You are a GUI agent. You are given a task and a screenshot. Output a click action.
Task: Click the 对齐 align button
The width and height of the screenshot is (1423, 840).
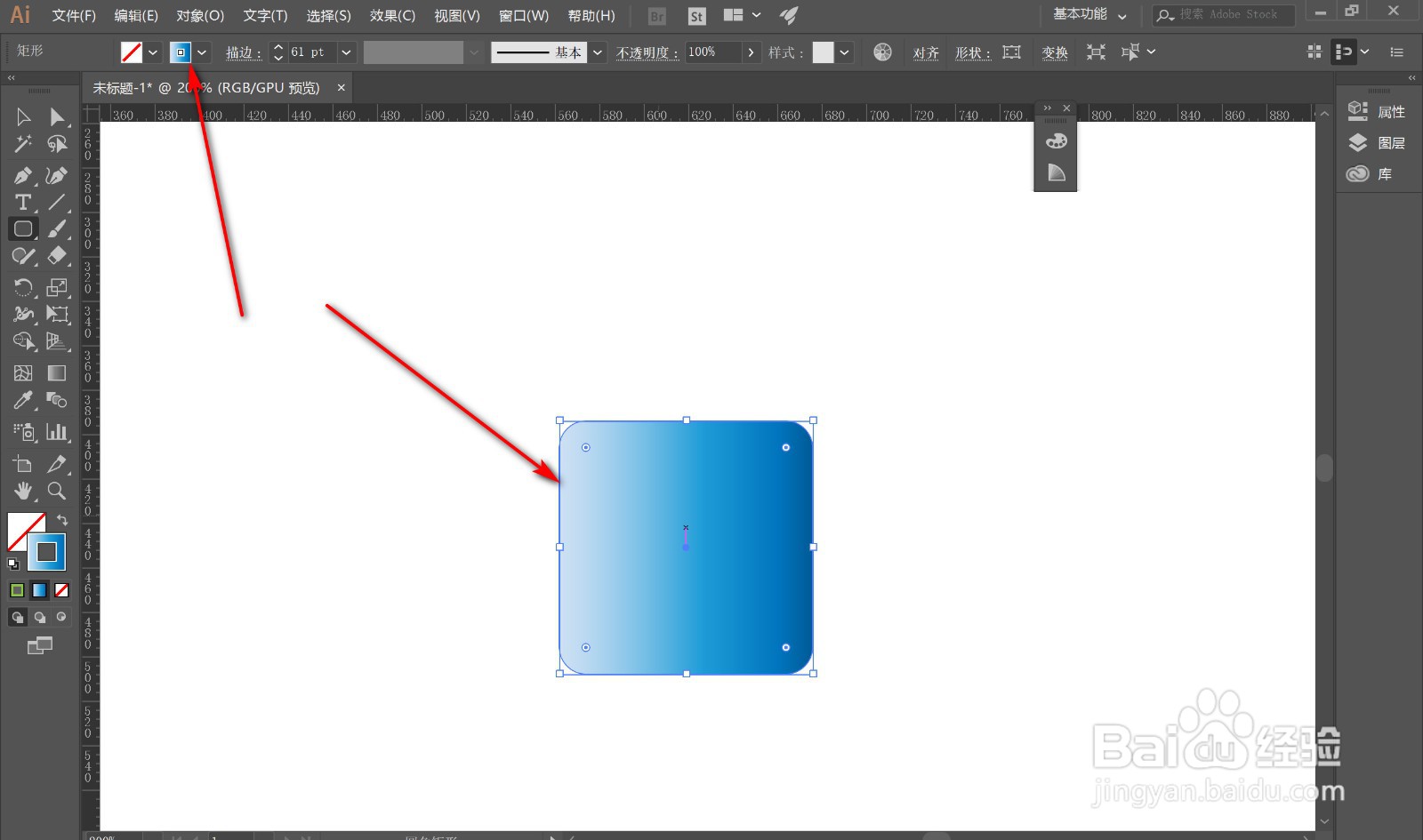coord(926,52)
